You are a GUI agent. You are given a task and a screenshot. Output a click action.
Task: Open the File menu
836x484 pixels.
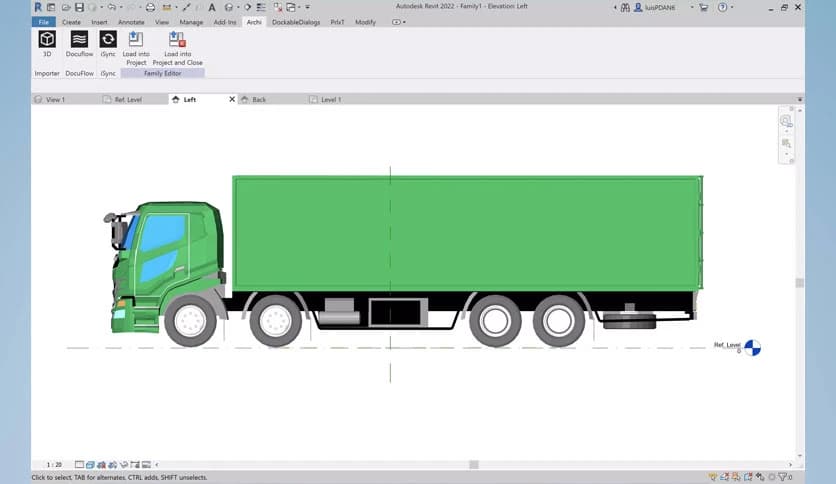coord(44,22)
